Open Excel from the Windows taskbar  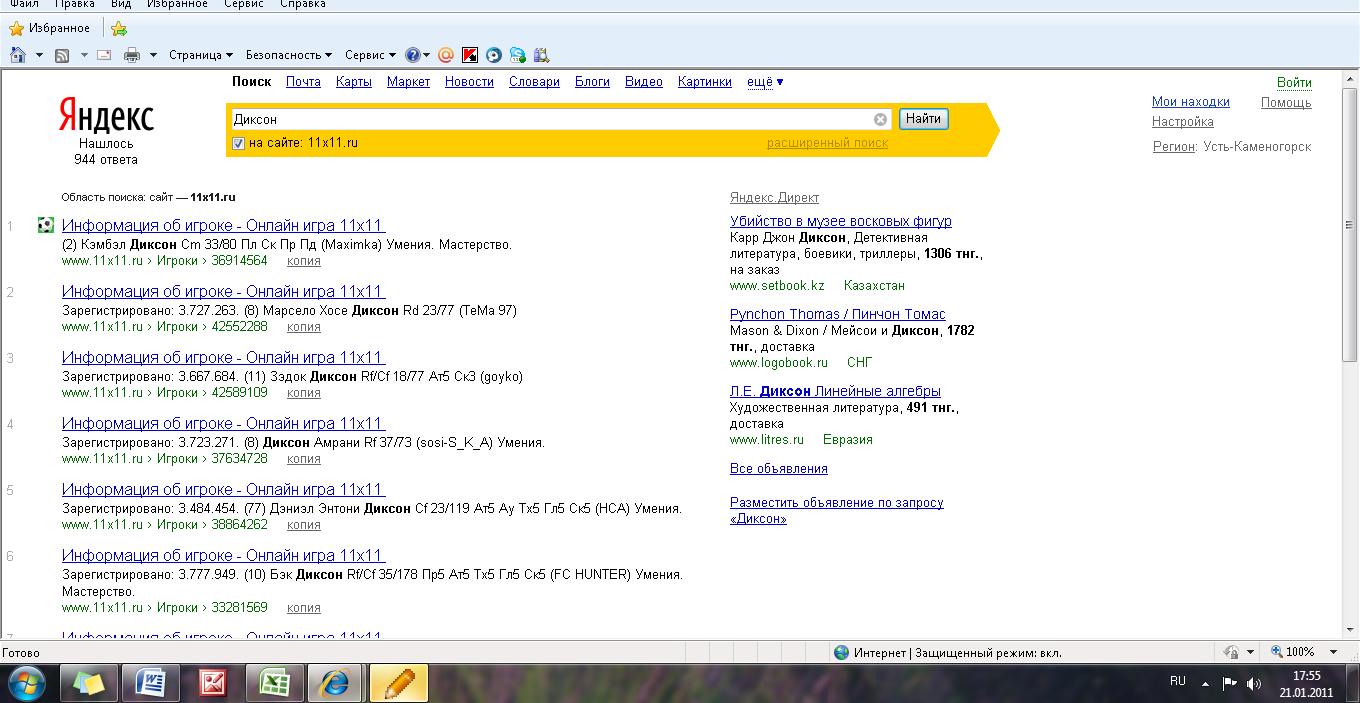tap(274, 683)
